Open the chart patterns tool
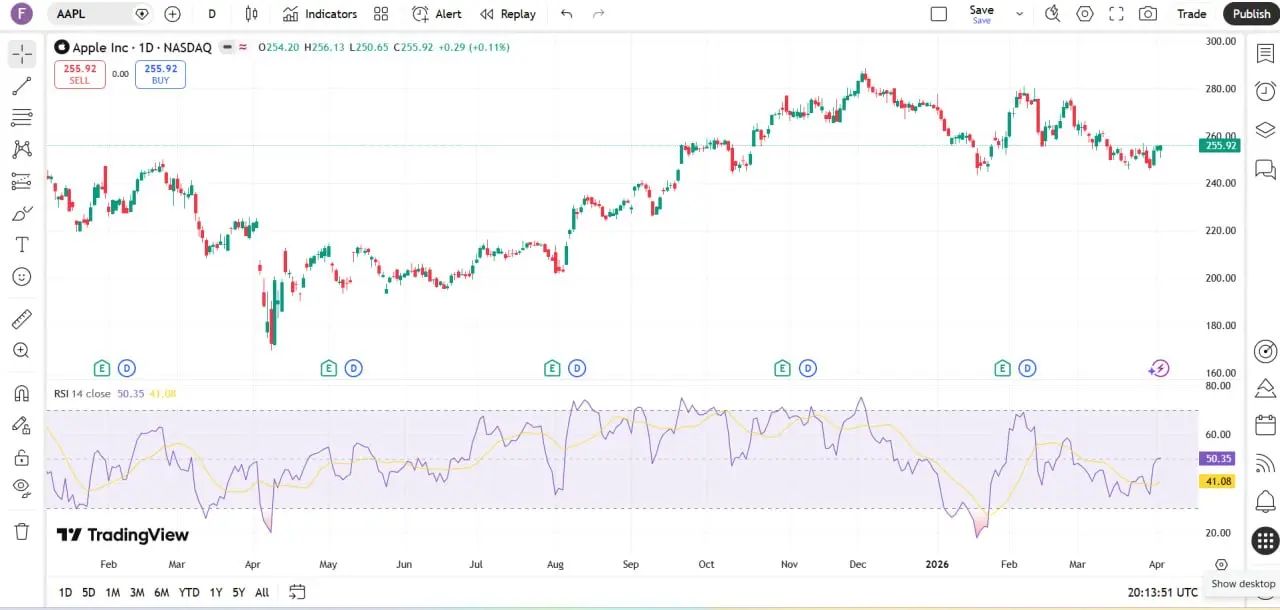This screenshot has height=610, width=1280. (x=22, y=149)
